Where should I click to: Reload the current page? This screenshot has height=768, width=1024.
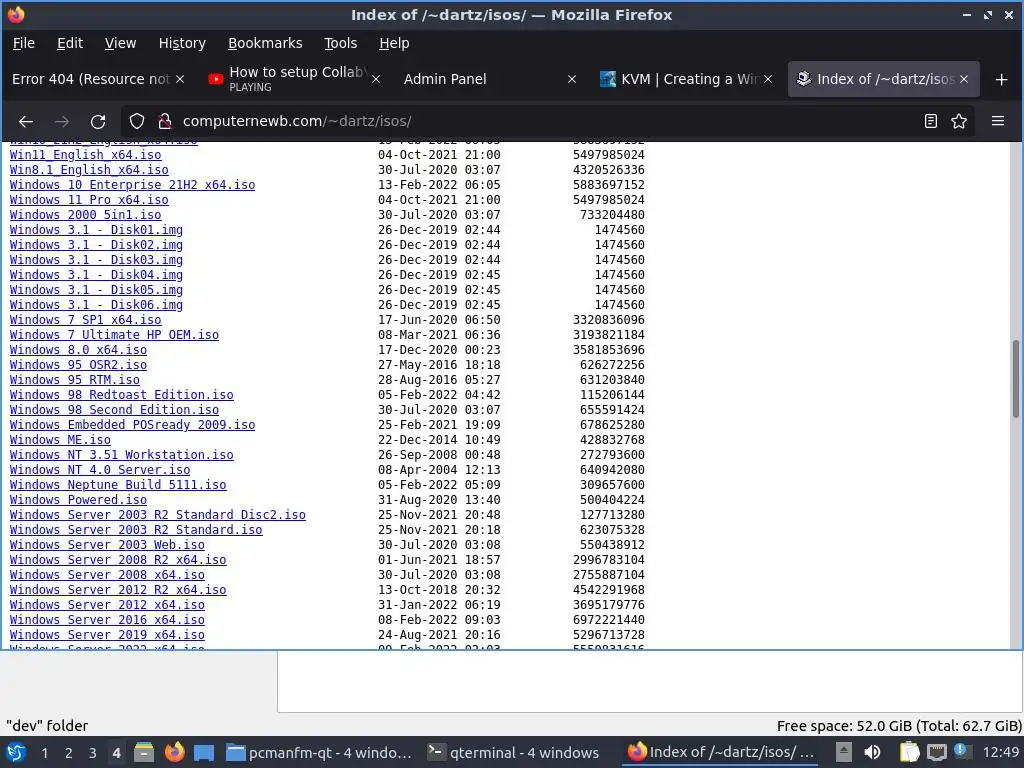point(98,121)
